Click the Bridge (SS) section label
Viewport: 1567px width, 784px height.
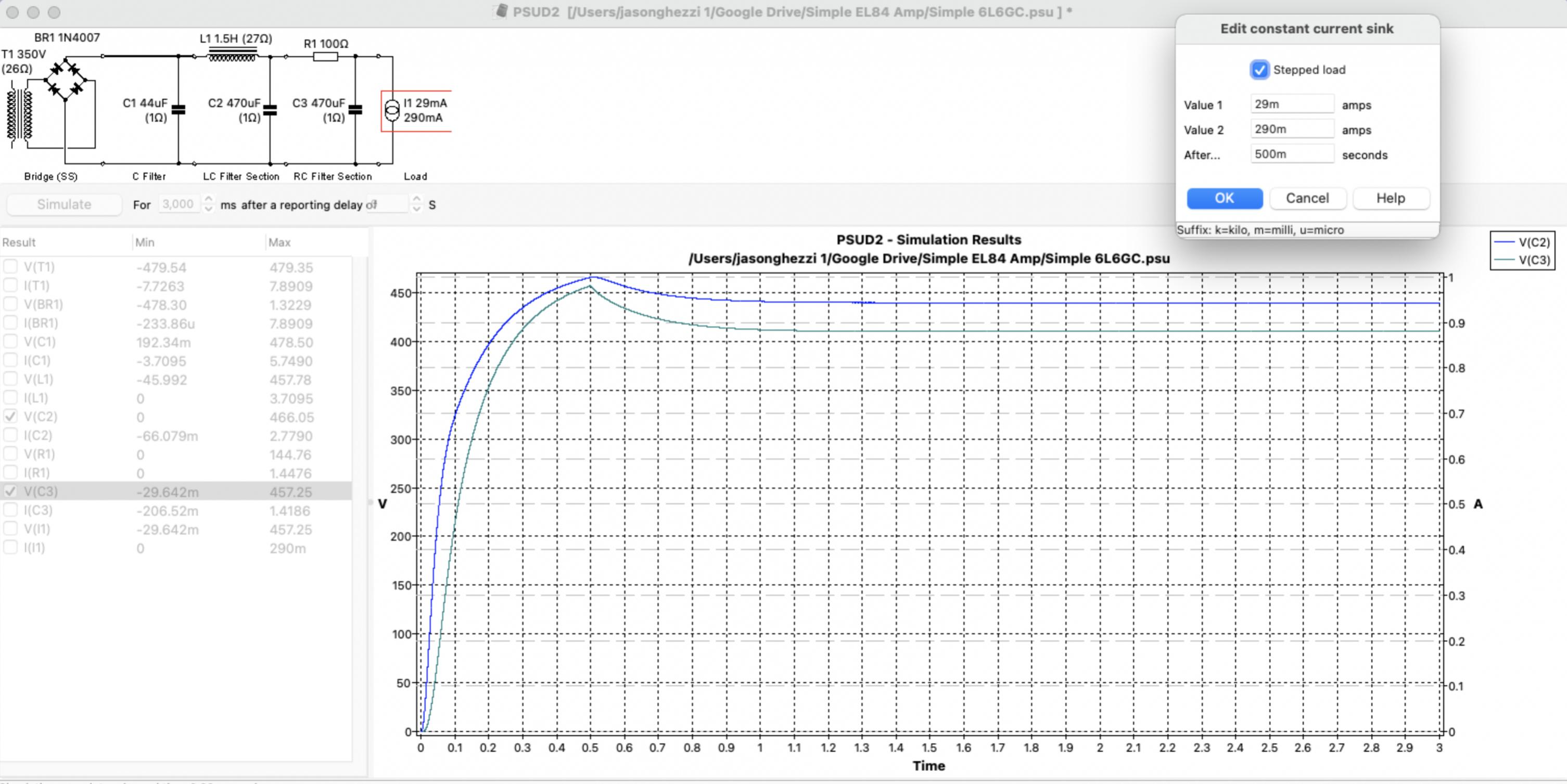tap(50, 176)
